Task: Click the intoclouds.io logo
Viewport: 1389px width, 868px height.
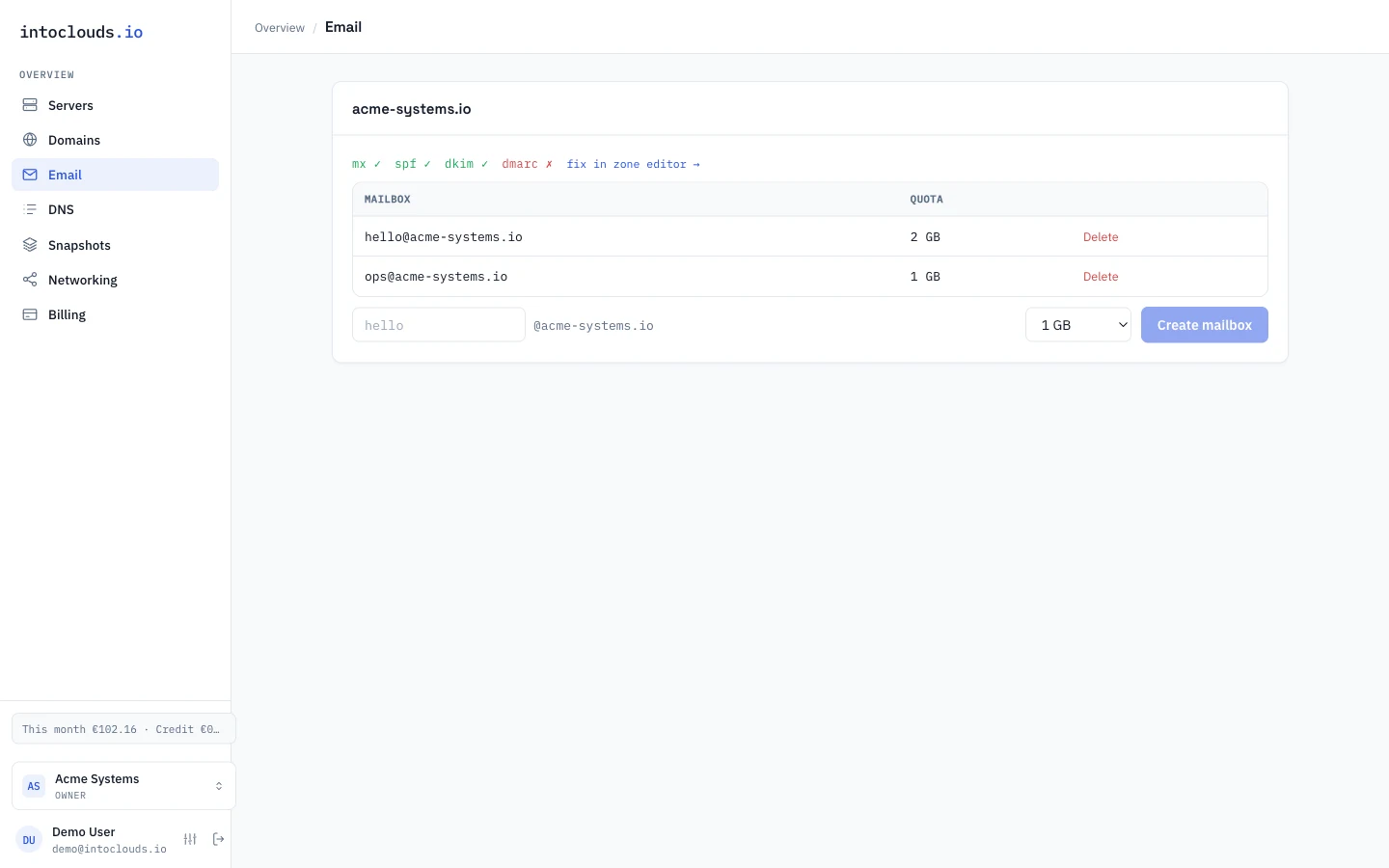Action: point(81,32)
